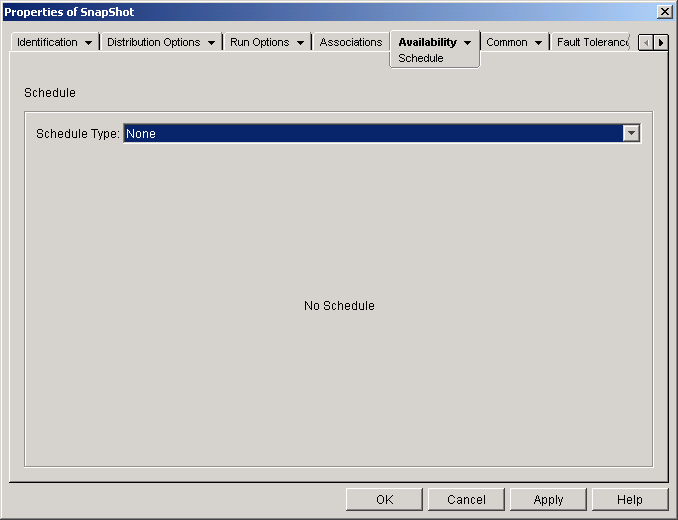Click the 'Schedule' page heading

50,93
